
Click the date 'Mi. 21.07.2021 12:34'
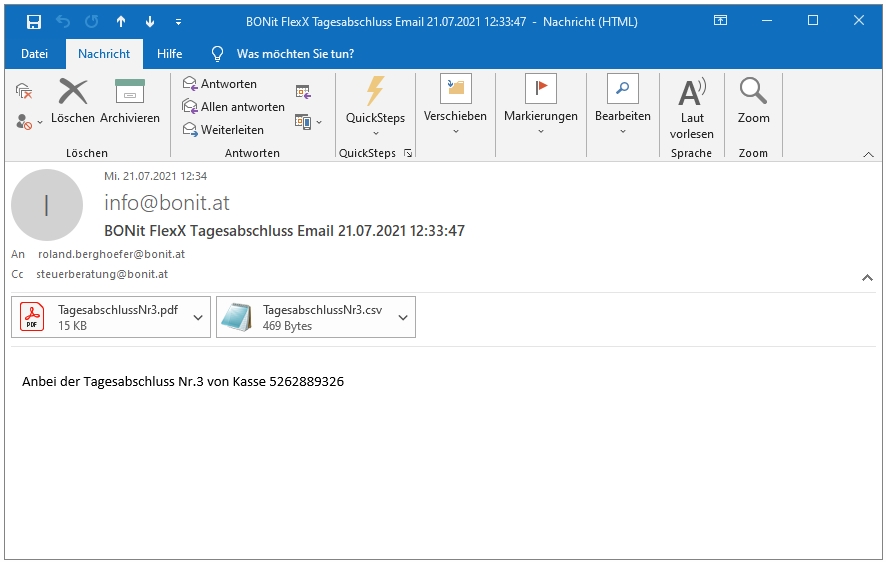tap(155, 176)
